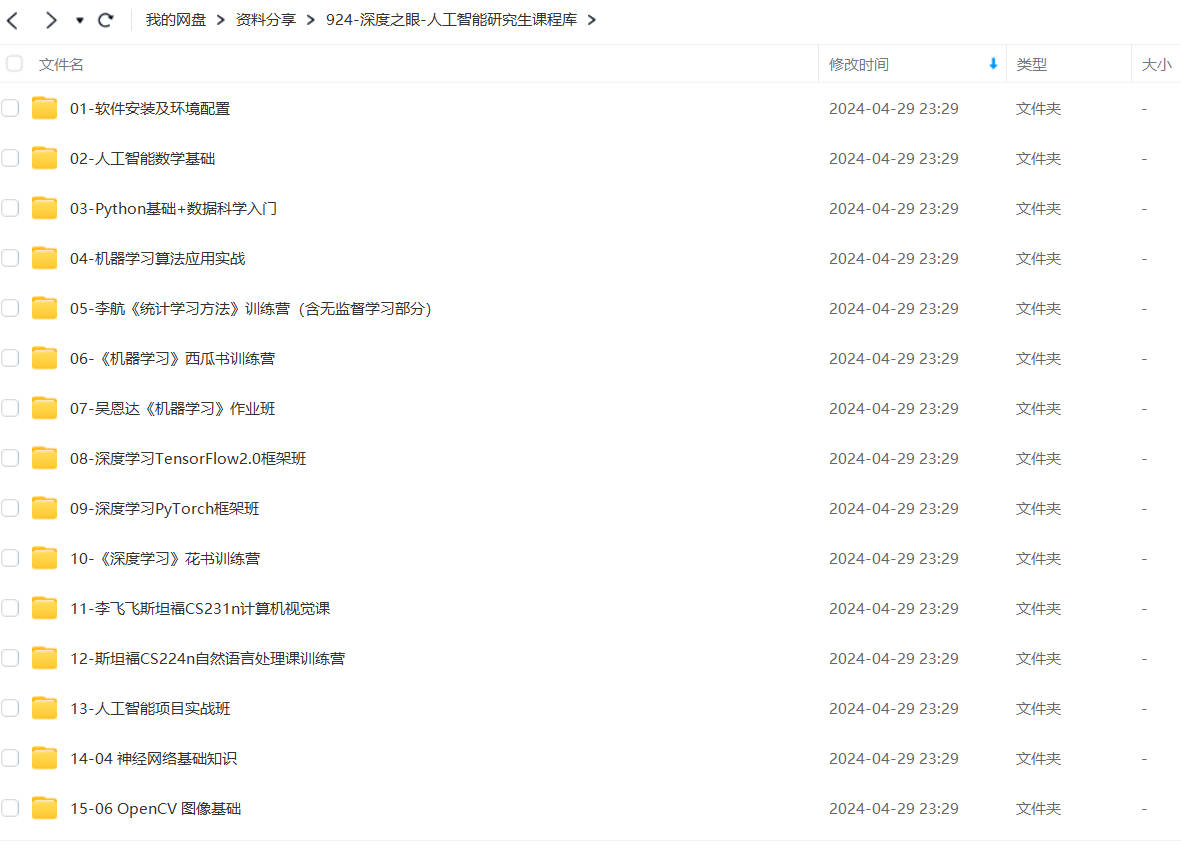This screenshot has height=846, width=1181.
Task: Check the box for 09-深度学习PyTorch框架班
Action: pos(10,508)
